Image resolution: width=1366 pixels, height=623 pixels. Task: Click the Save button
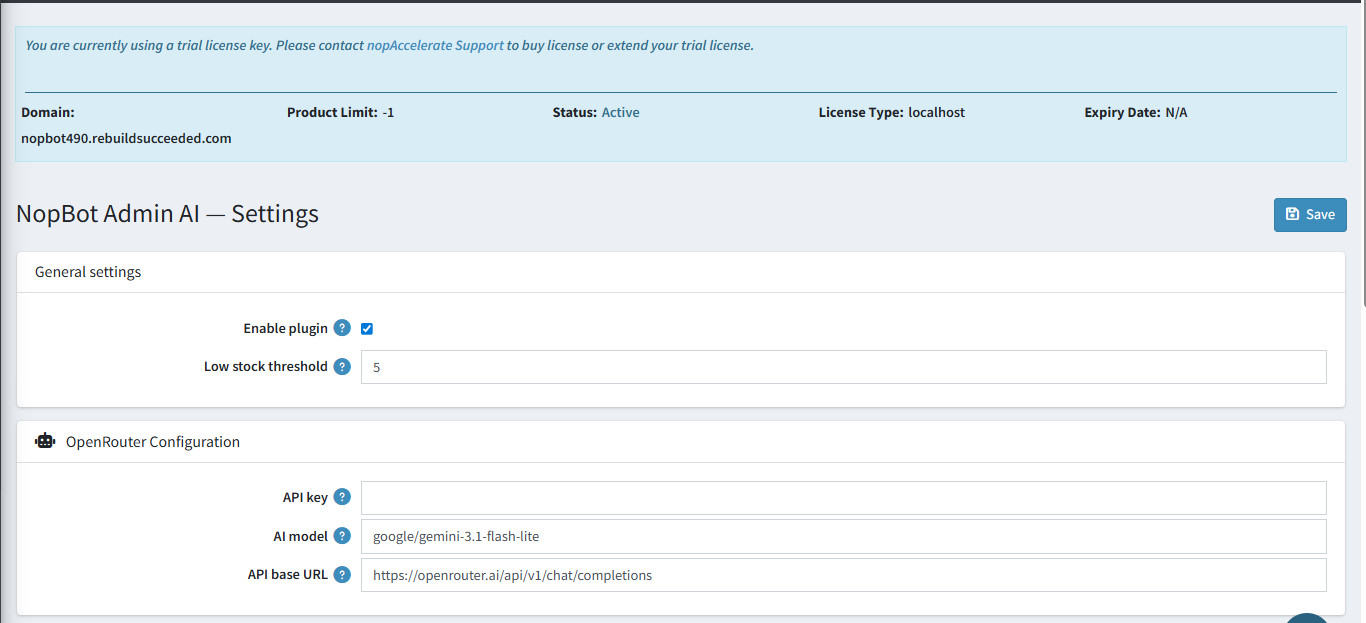pyautogui.click(x=1310, y=214)
